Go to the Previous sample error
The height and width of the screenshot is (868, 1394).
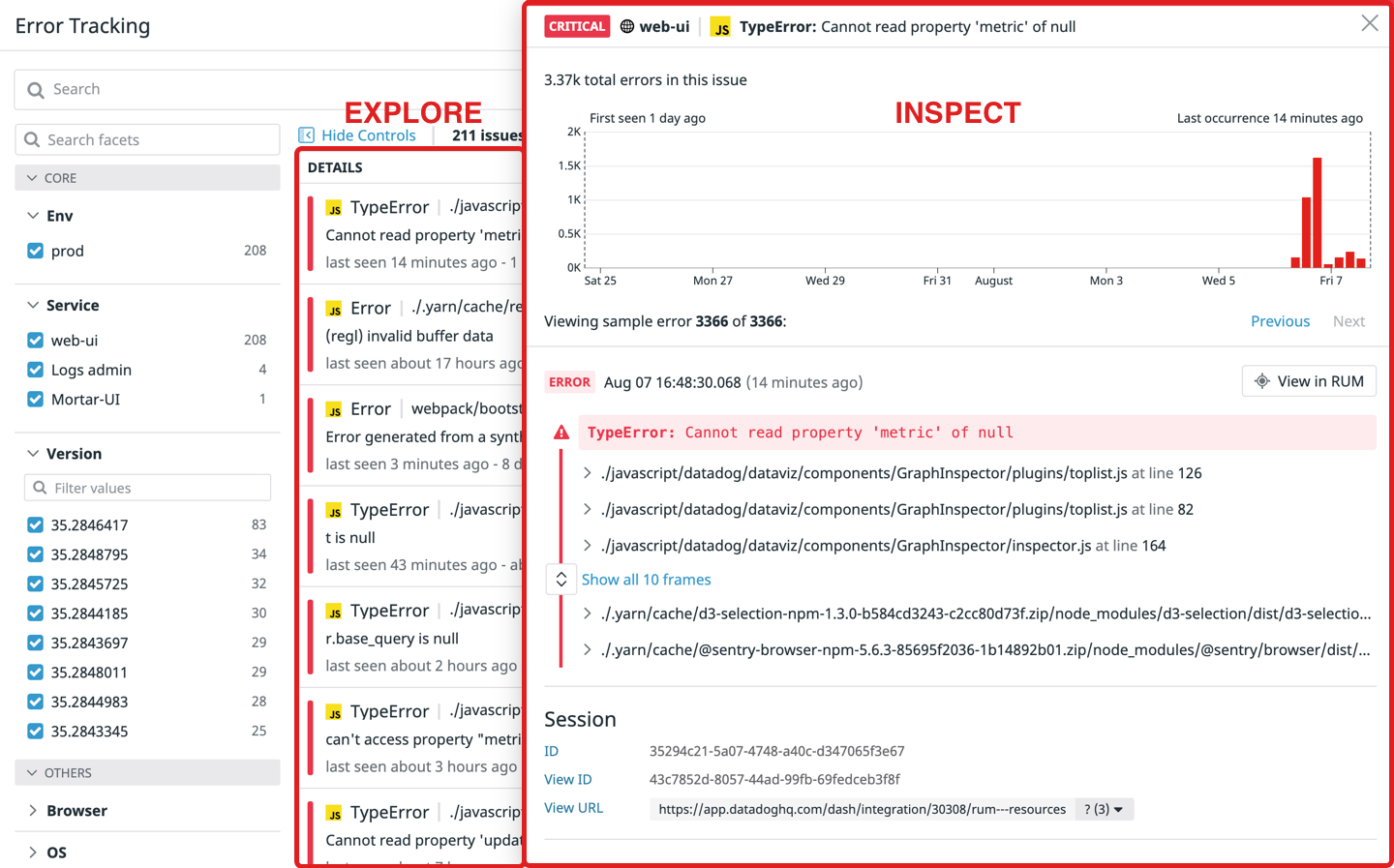1280,321
